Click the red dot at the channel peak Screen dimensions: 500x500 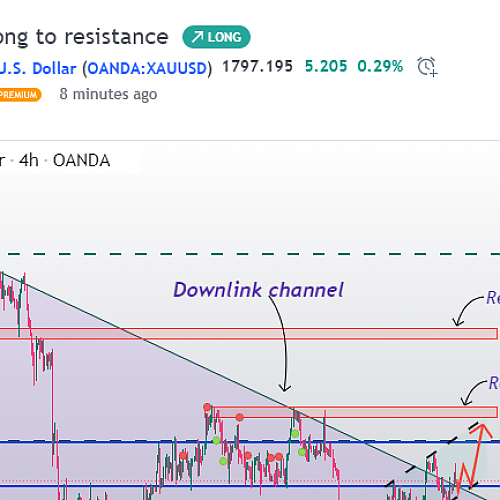click(x=207, y=407)
